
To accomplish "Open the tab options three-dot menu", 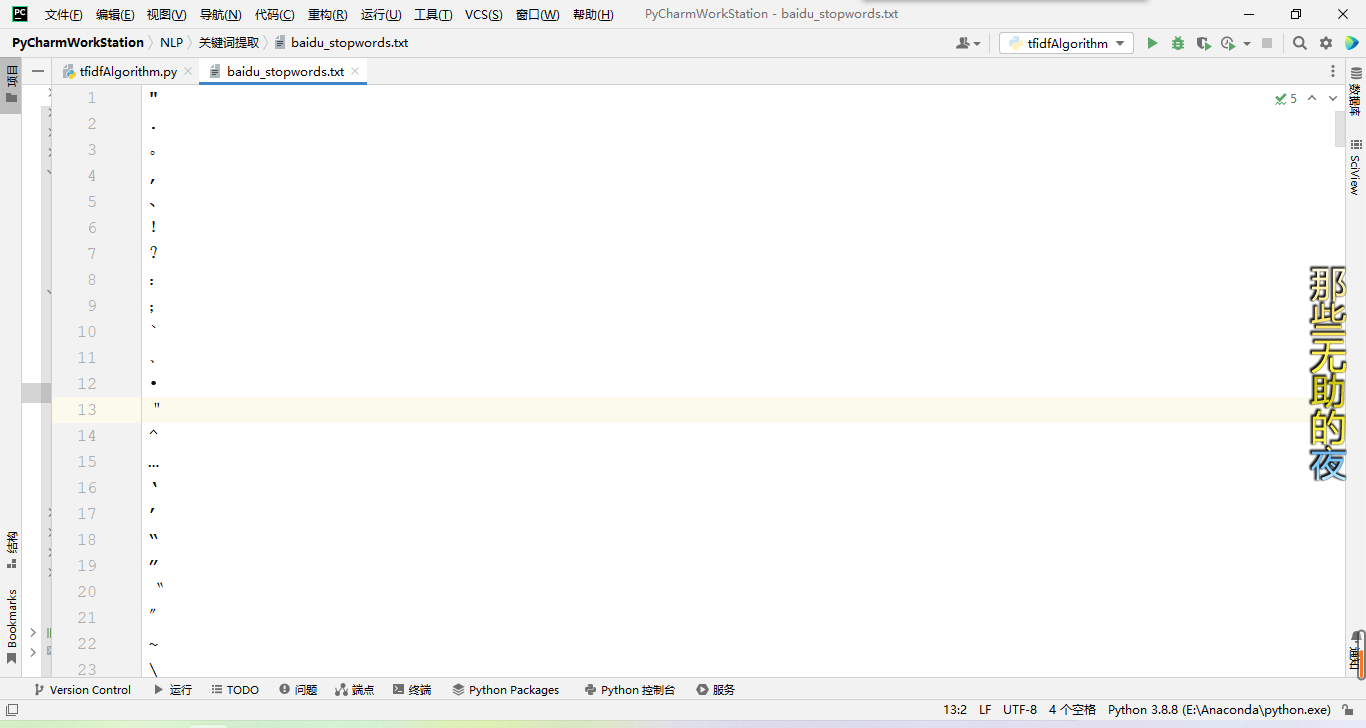I will coord(1333,71).
